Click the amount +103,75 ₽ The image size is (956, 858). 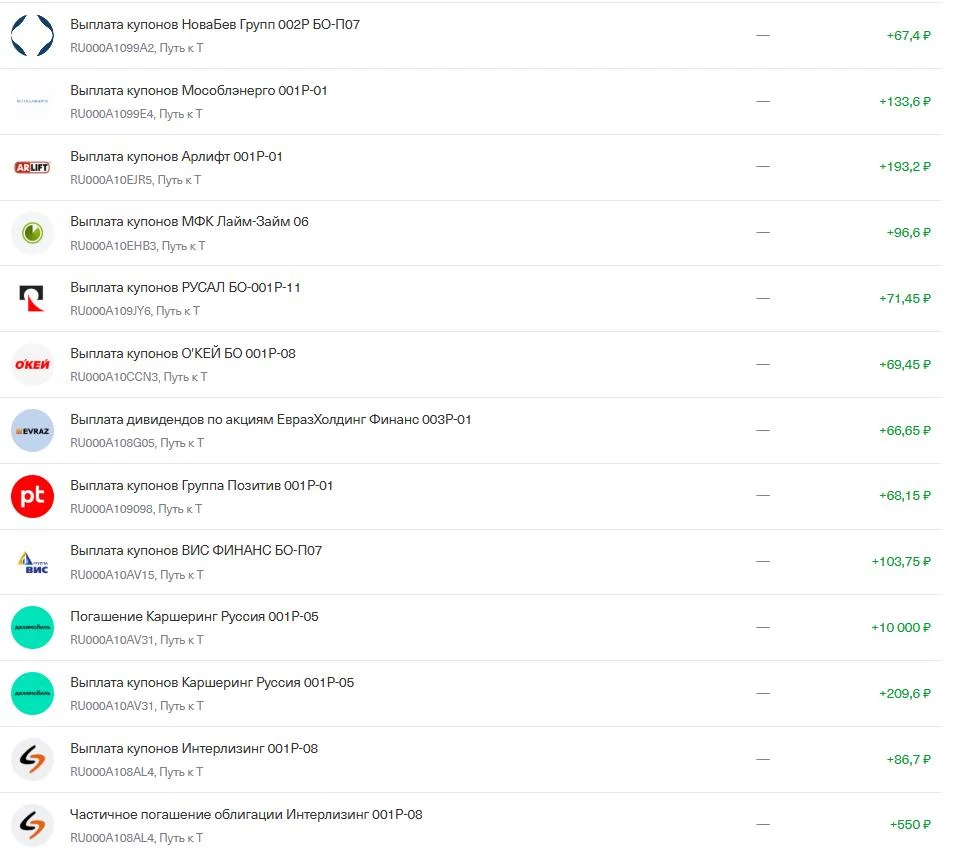coord(901,562)
